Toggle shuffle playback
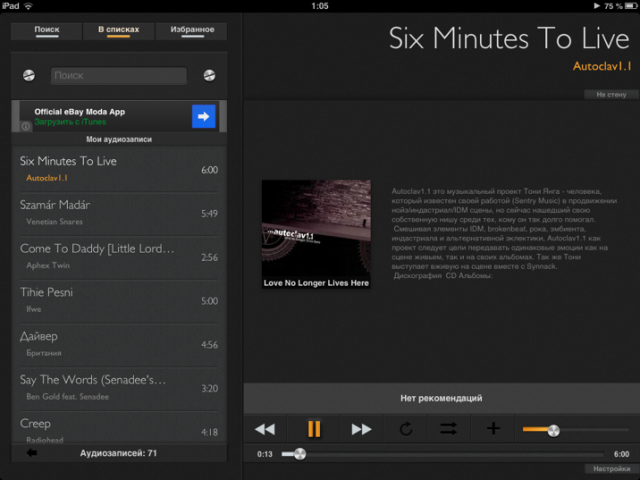The height and width of the screenshot is (480, 640). (x=449, y=429)
